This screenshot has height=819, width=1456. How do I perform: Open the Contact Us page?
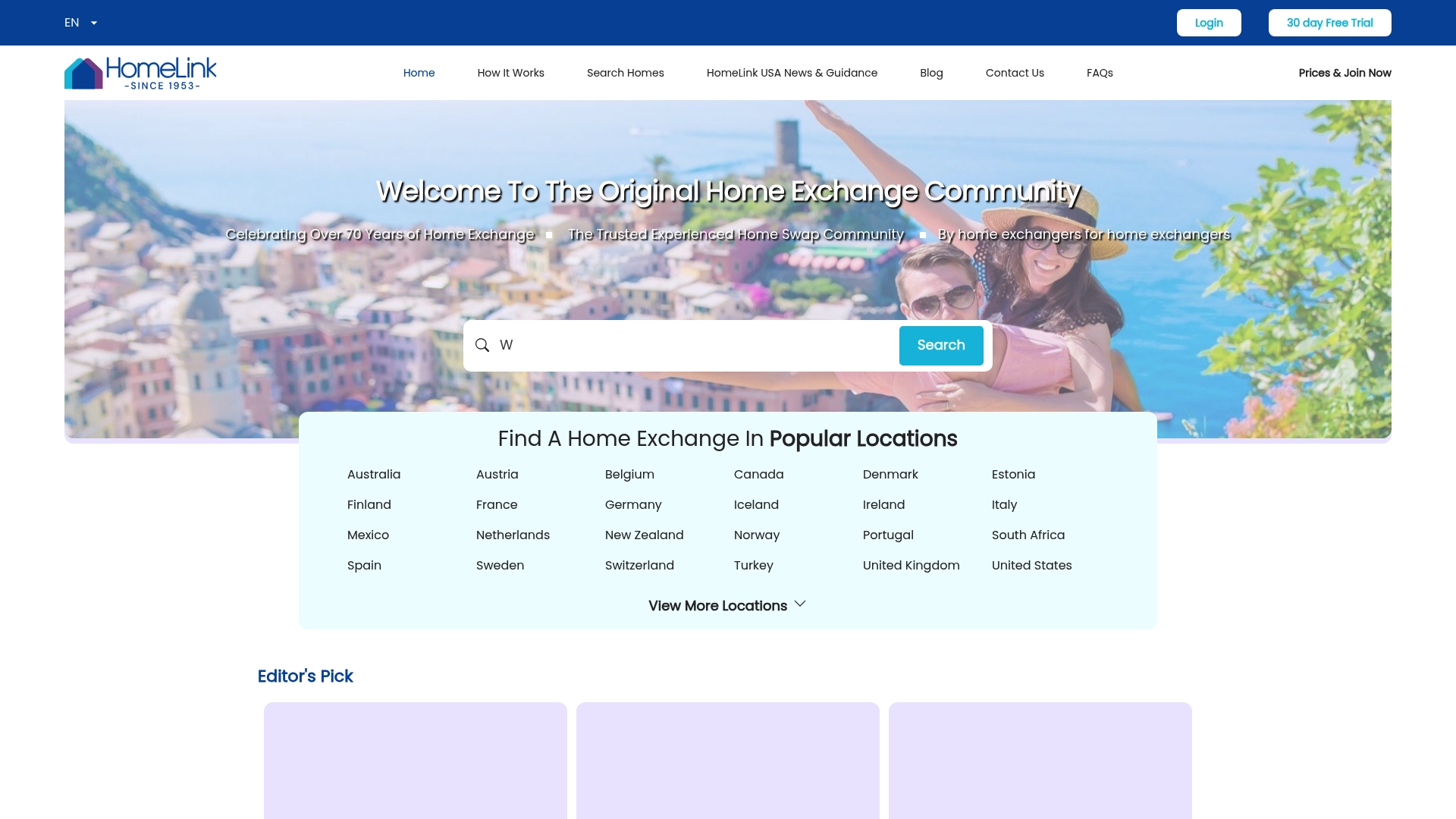1015,72
